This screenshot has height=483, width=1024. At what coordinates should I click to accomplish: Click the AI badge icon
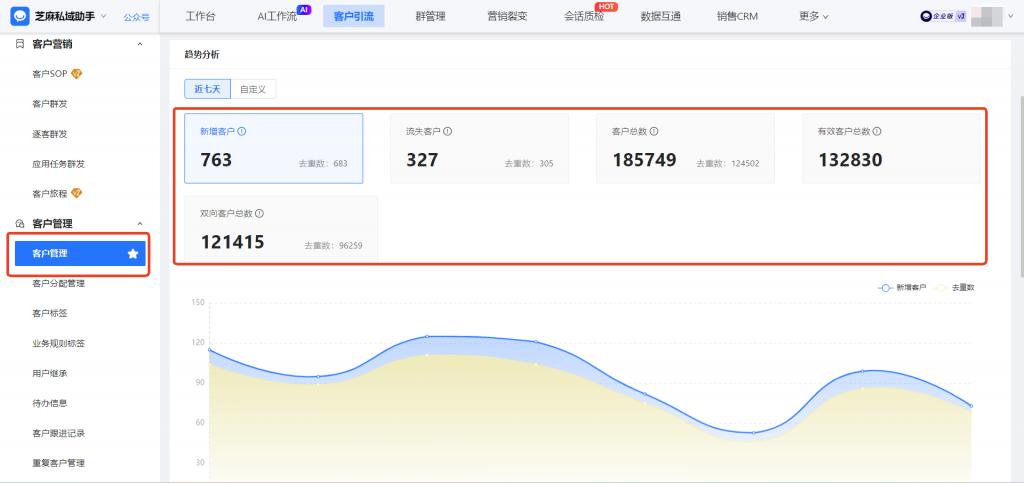point(304,9)
